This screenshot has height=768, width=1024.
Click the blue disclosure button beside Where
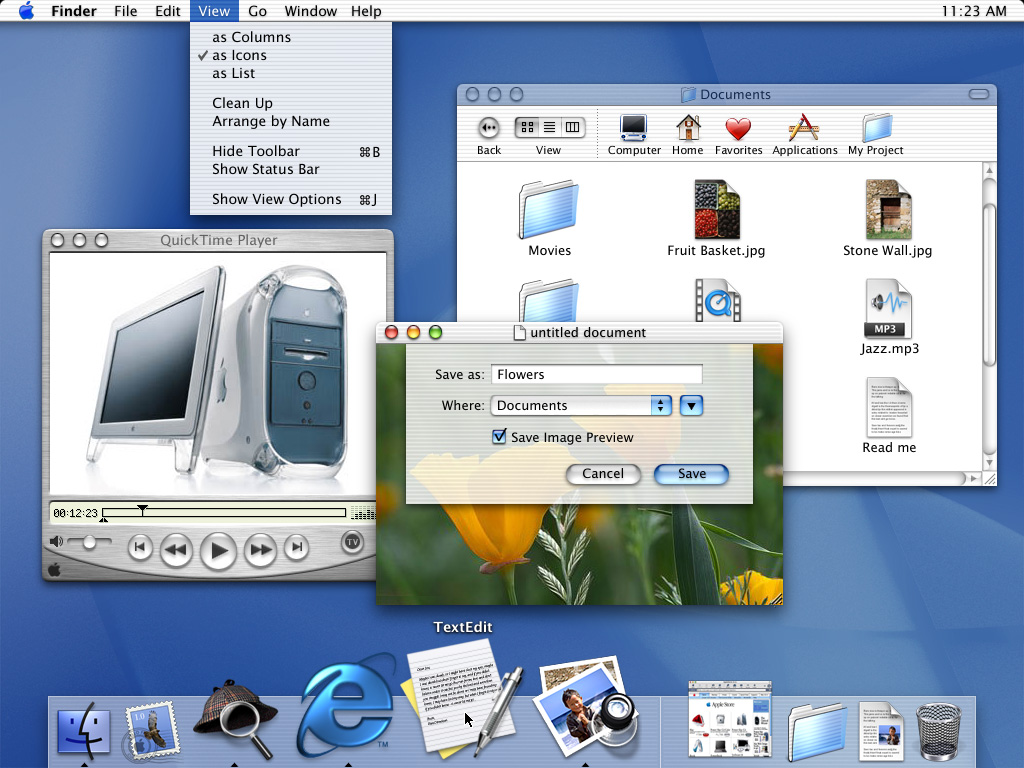pos(691,405)
